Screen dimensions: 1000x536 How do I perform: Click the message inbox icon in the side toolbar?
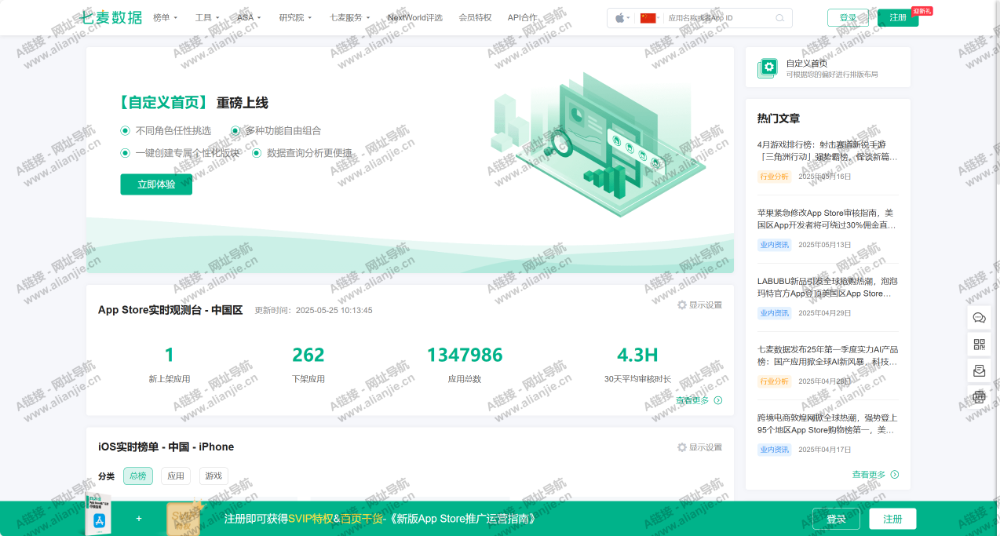(x=979, y=371)
